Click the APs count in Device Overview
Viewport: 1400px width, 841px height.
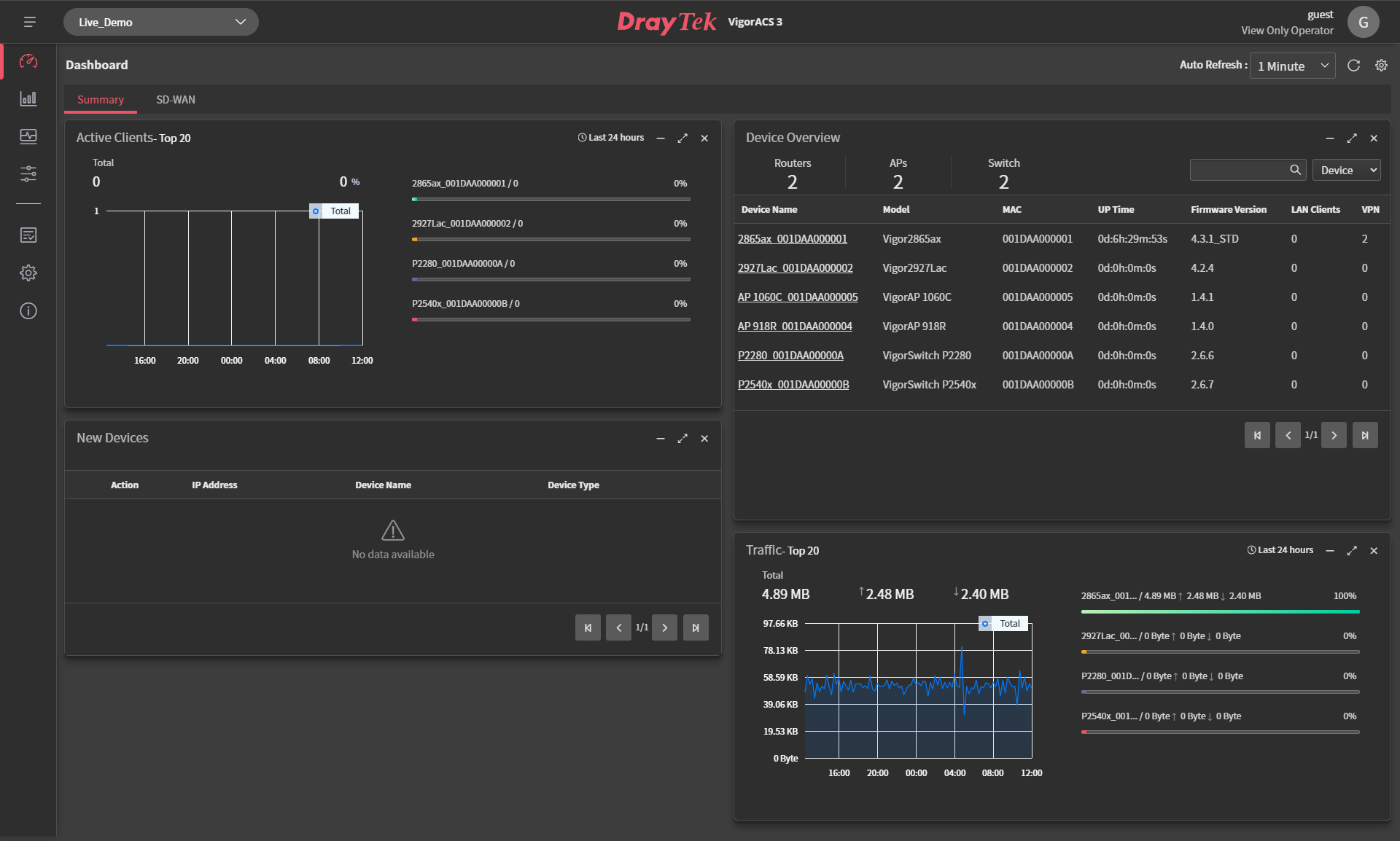(x=898, y=181)
